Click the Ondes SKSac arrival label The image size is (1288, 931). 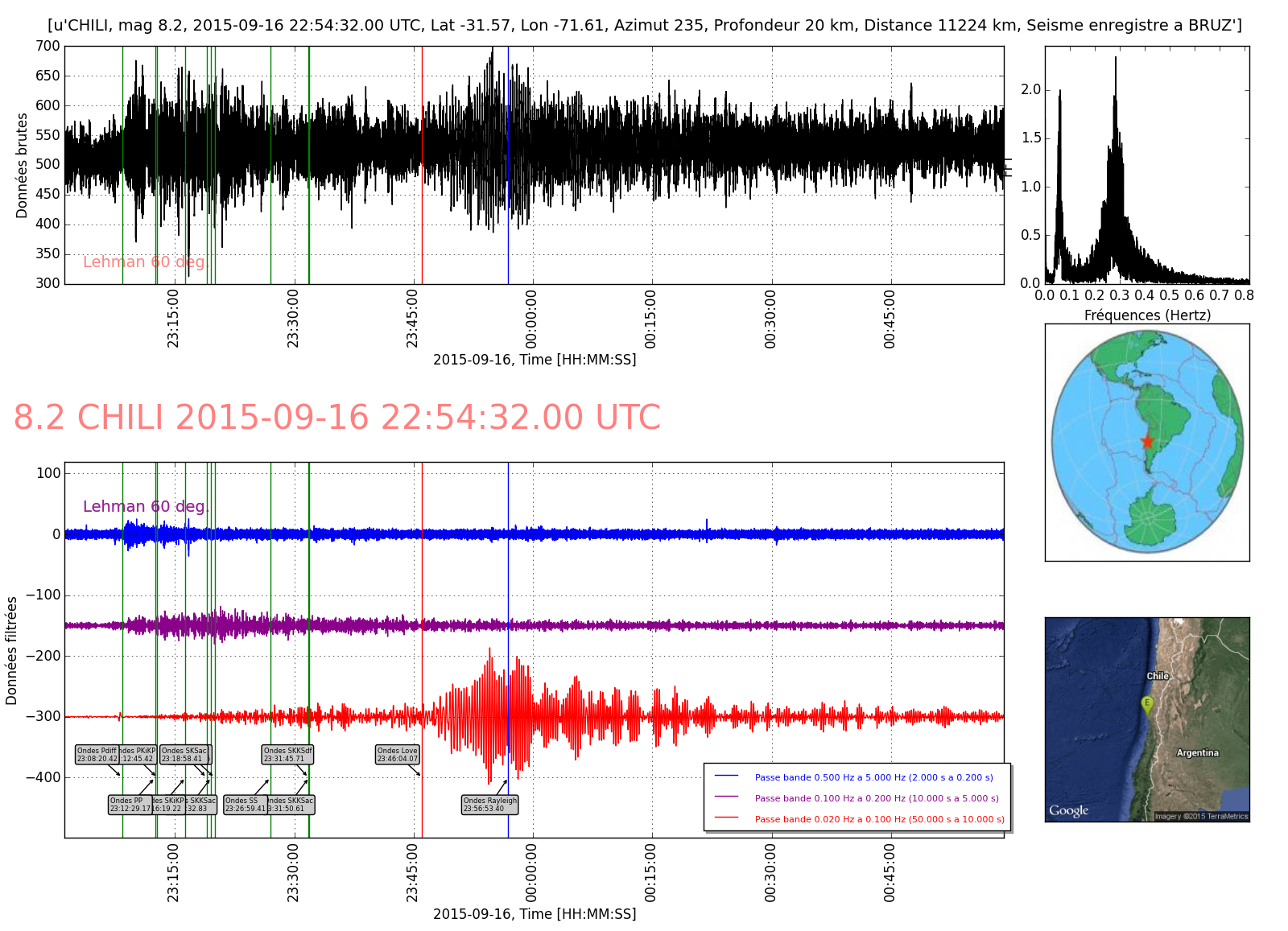[x=184, y=755]
